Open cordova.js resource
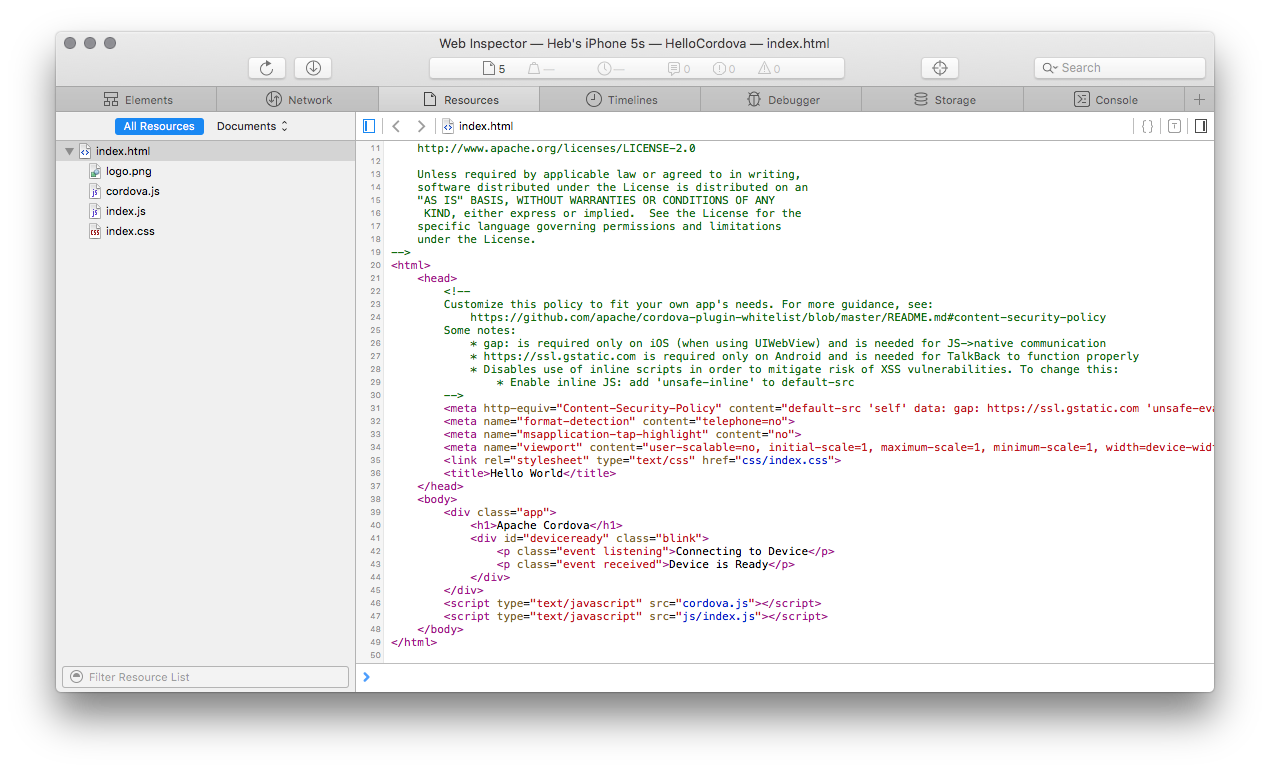The image size is (1270, 772). click(206, 191)
